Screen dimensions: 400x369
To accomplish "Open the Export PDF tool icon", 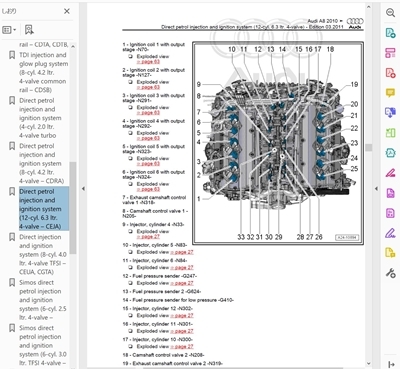I will (x=390, y=33).
